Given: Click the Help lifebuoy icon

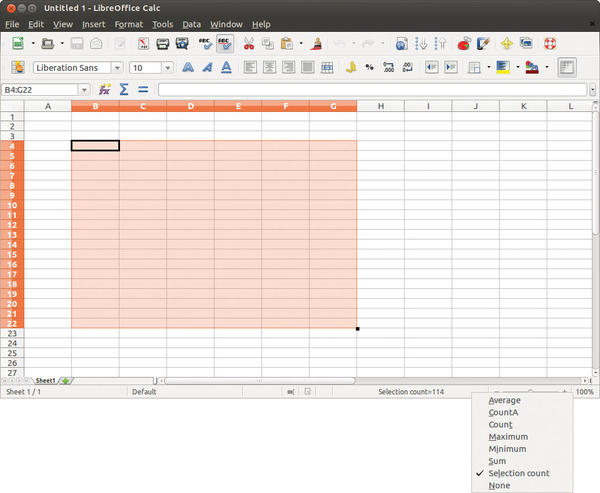Looking at the screenshot, I should point(550,44).
